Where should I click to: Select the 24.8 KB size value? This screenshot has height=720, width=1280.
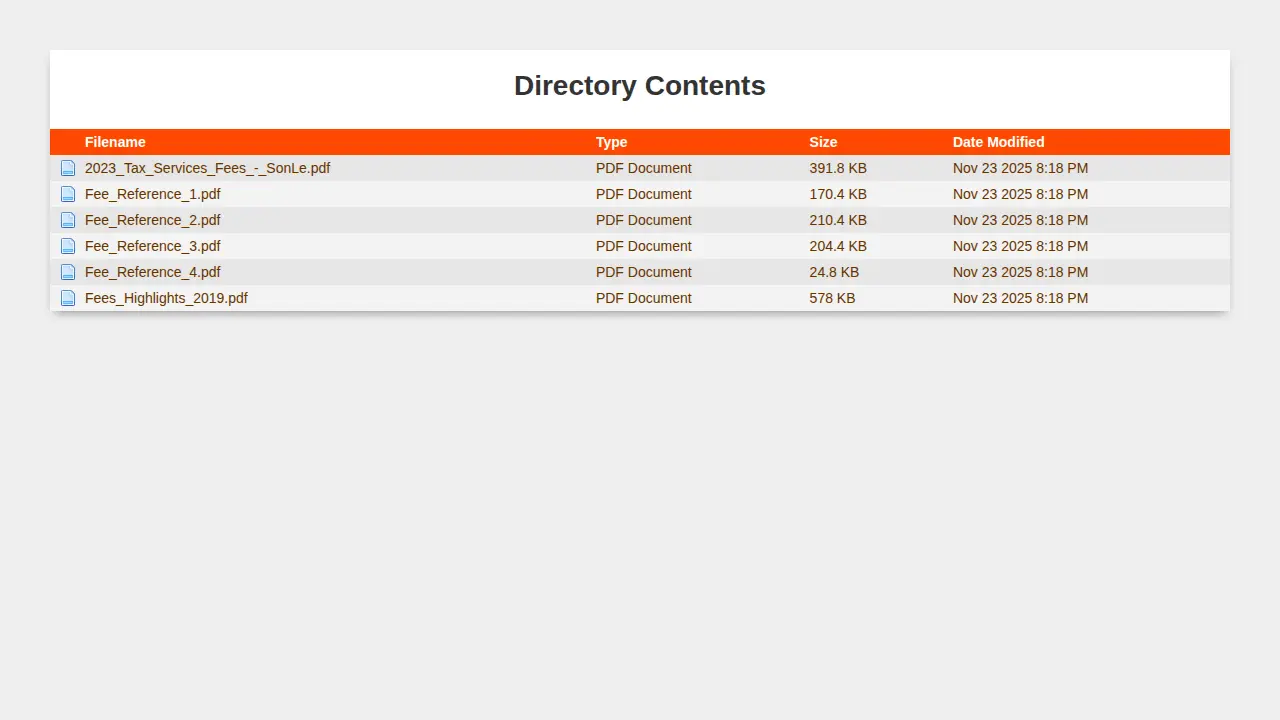point(834,272)
